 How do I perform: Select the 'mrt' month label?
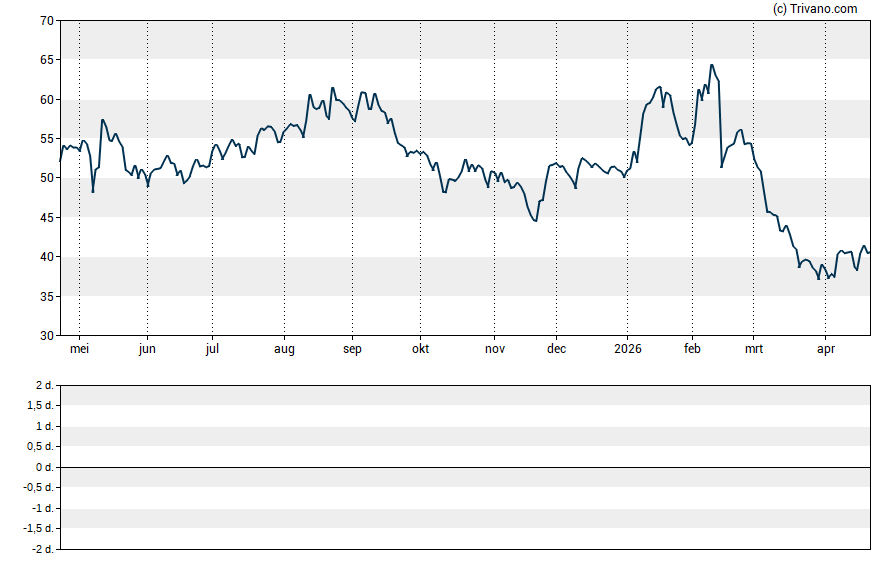tap(753, 349)
